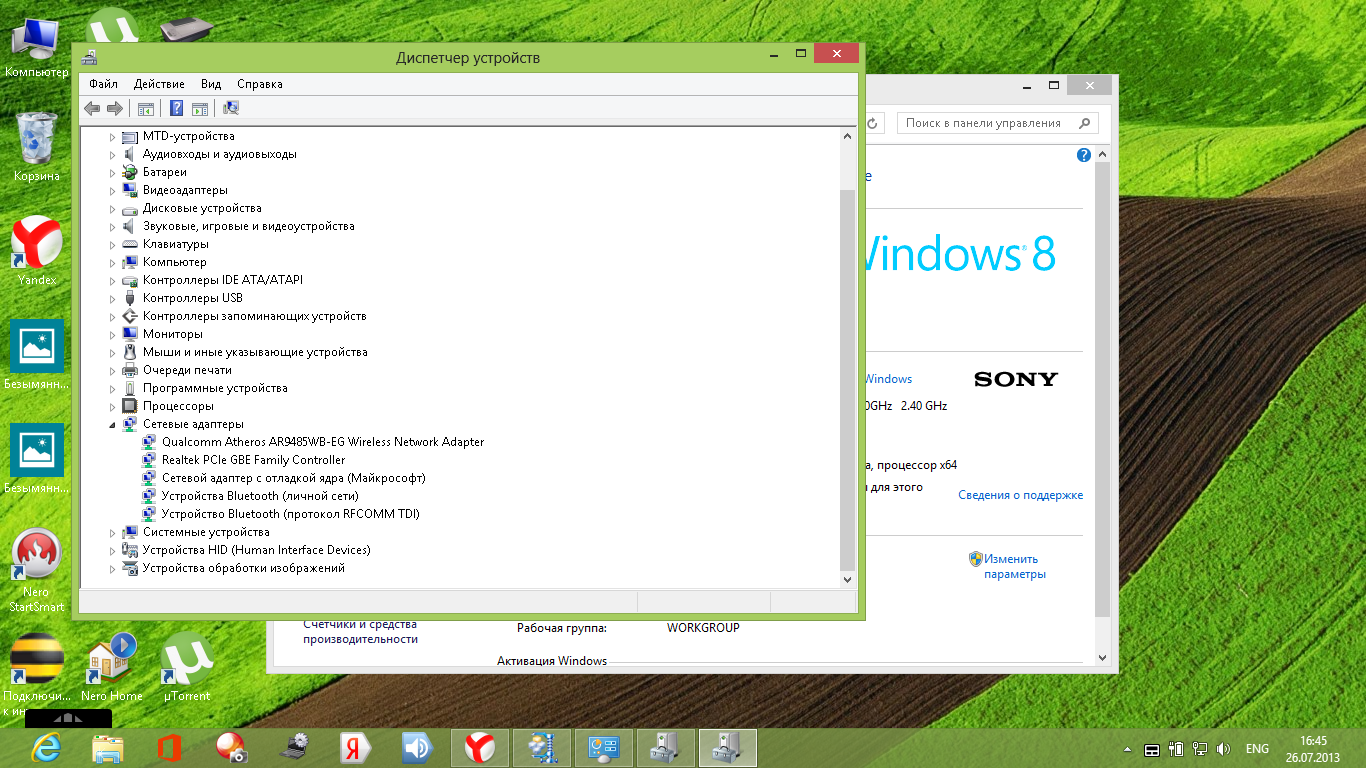Collapse the Сетевые адаптеры tree node

113,425
